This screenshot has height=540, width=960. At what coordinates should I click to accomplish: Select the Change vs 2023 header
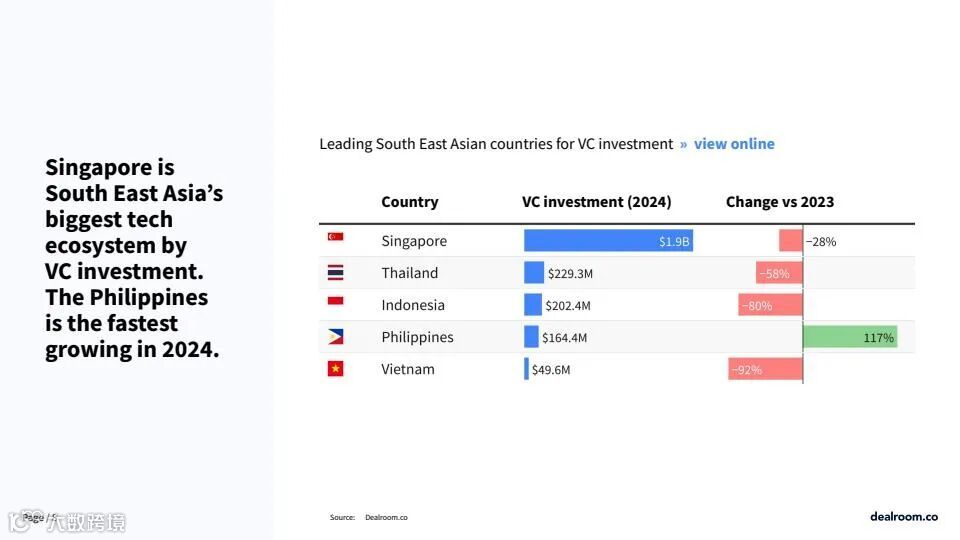click(x=780, y=202)
